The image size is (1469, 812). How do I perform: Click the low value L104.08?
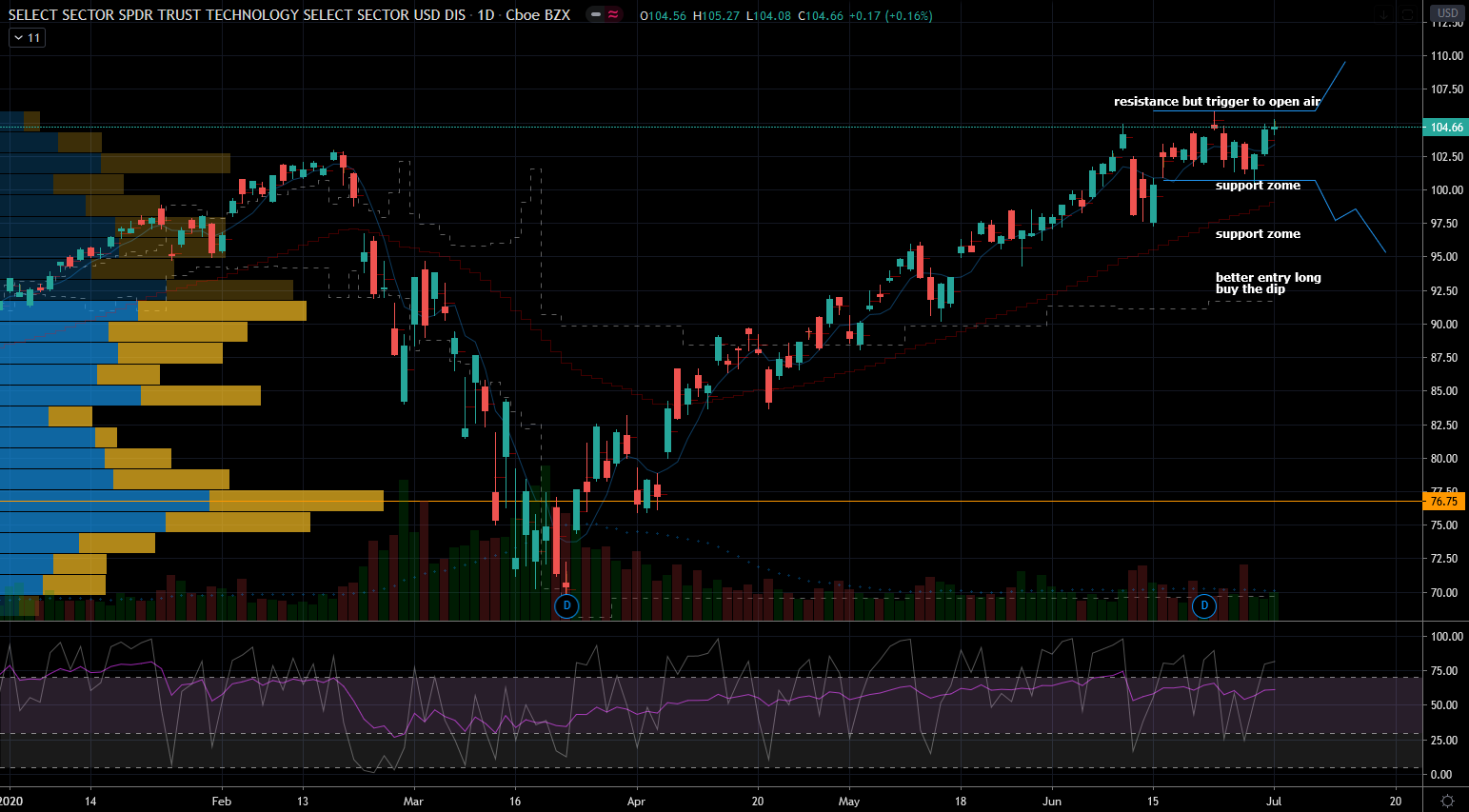pyautogui.click(x=767, y=16)
